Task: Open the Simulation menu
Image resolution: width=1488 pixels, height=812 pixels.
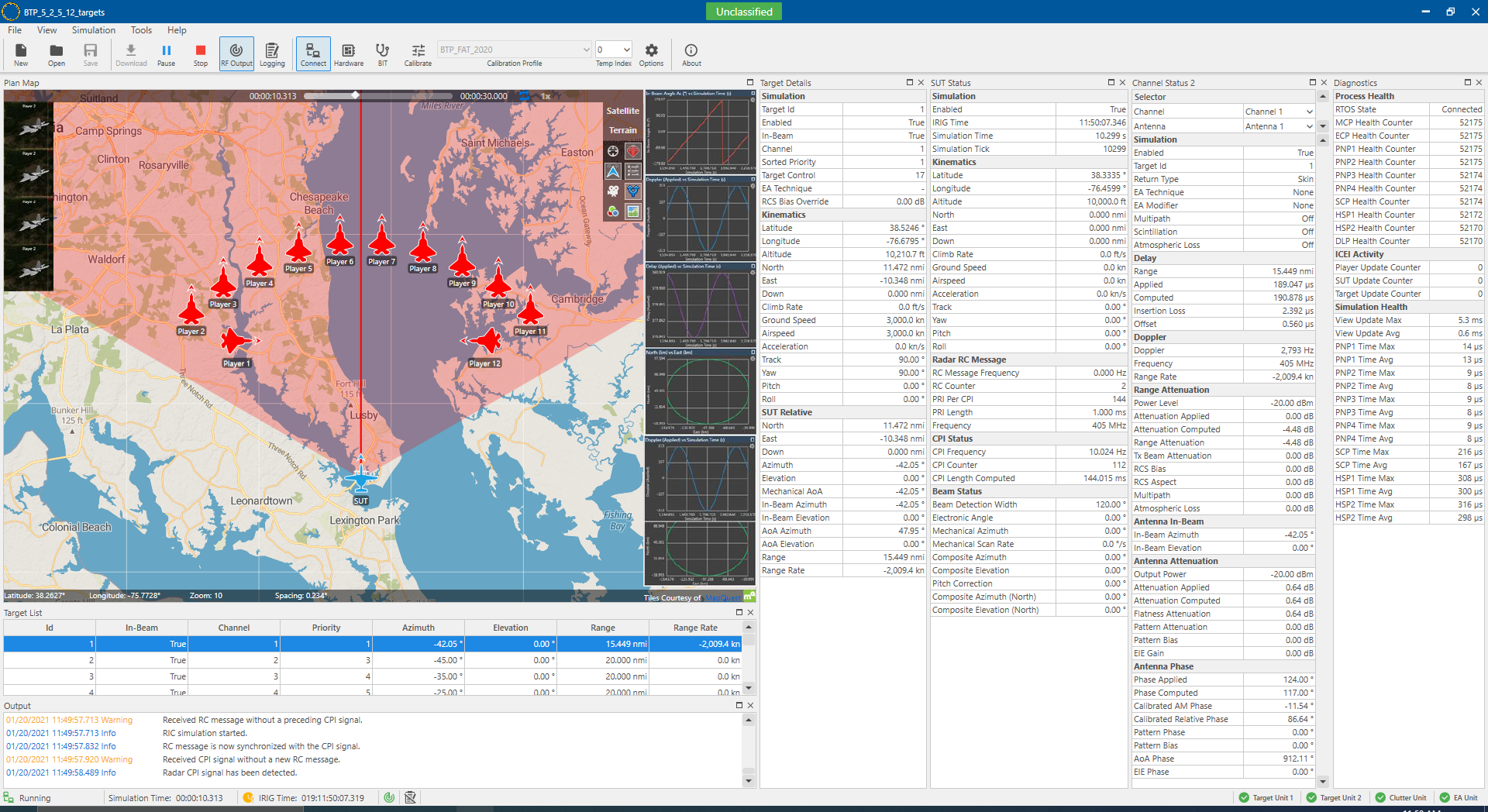Action: pos(93,30)
